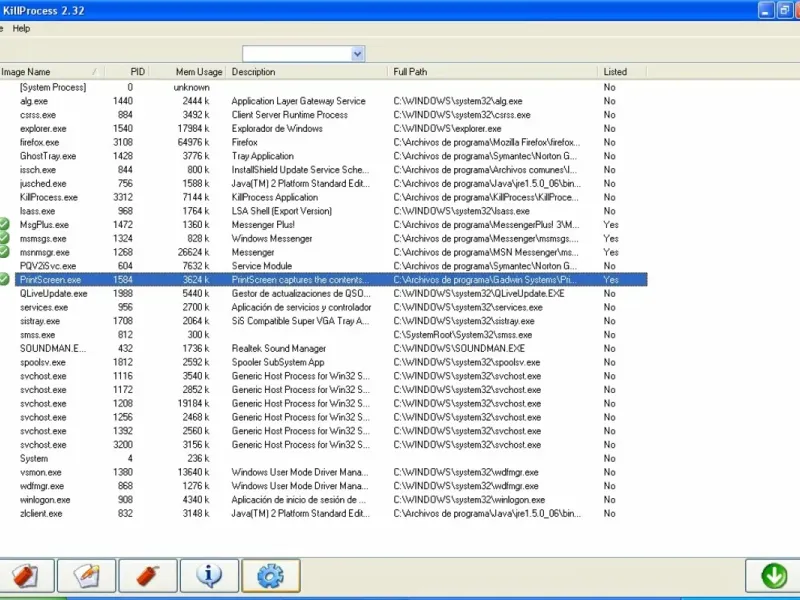Screen dimensions: 800x600
Task: Select the lsass.exe process
Action: (x=37, y=211)
